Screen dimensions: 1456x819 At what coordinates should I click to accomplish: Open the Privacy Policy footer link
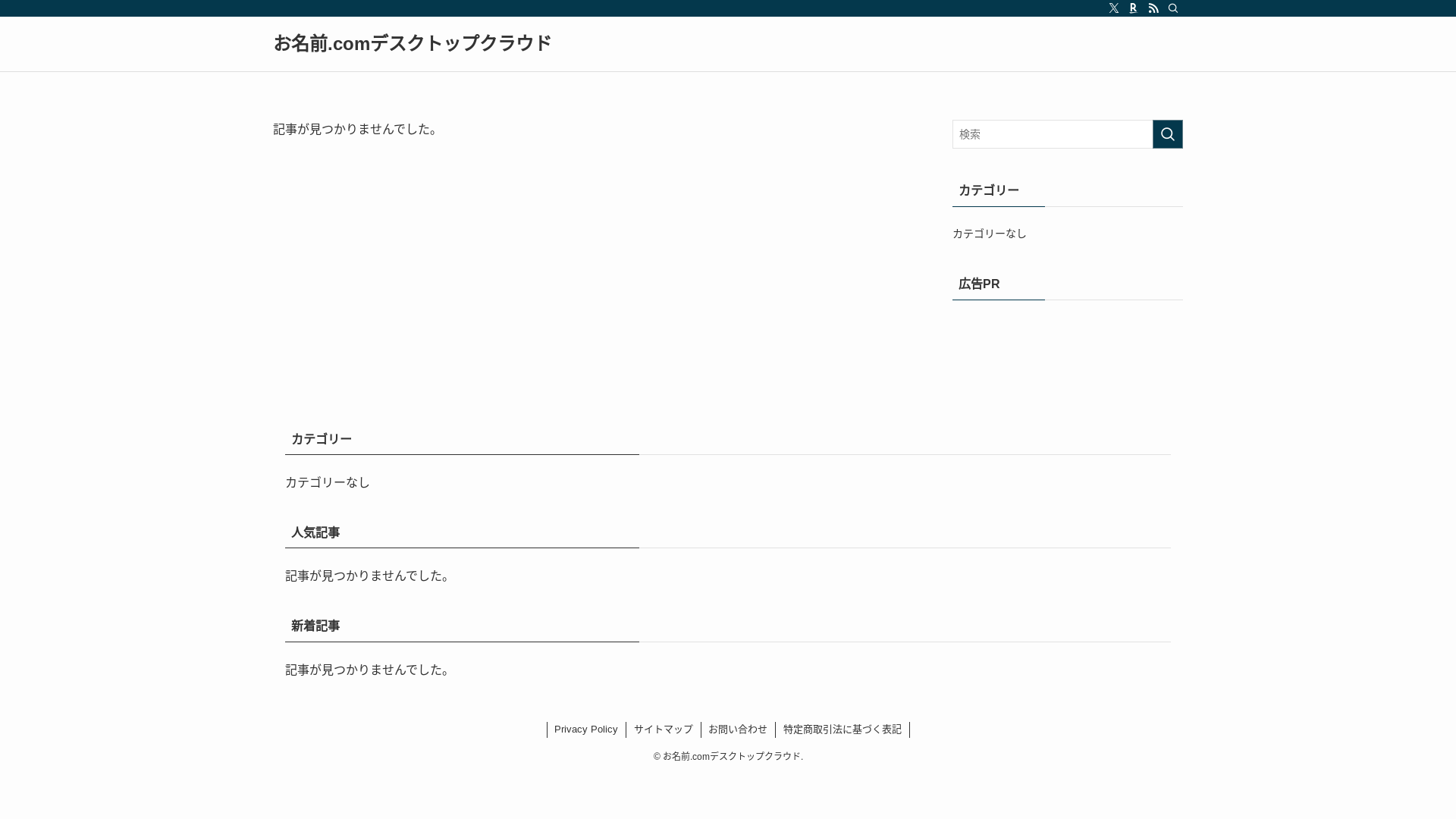tap(586, 730)
